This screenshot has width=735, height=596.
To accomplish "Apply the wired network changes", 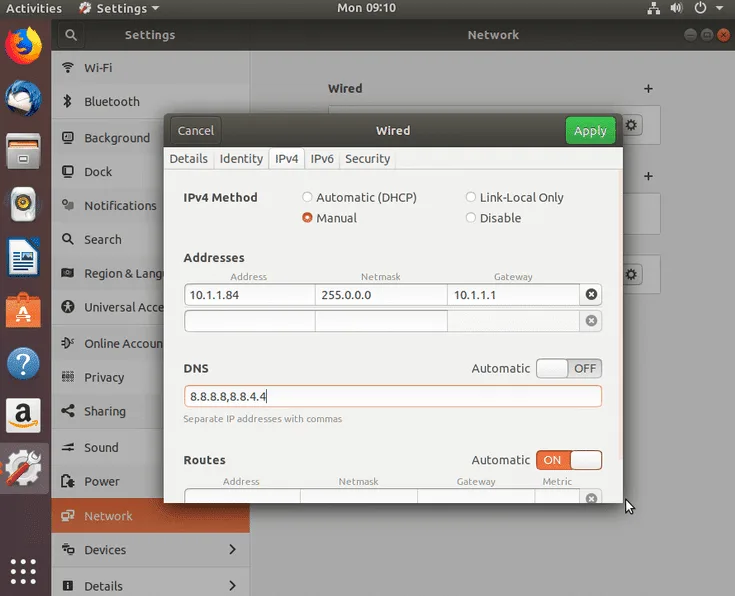I will pos(590,130).
